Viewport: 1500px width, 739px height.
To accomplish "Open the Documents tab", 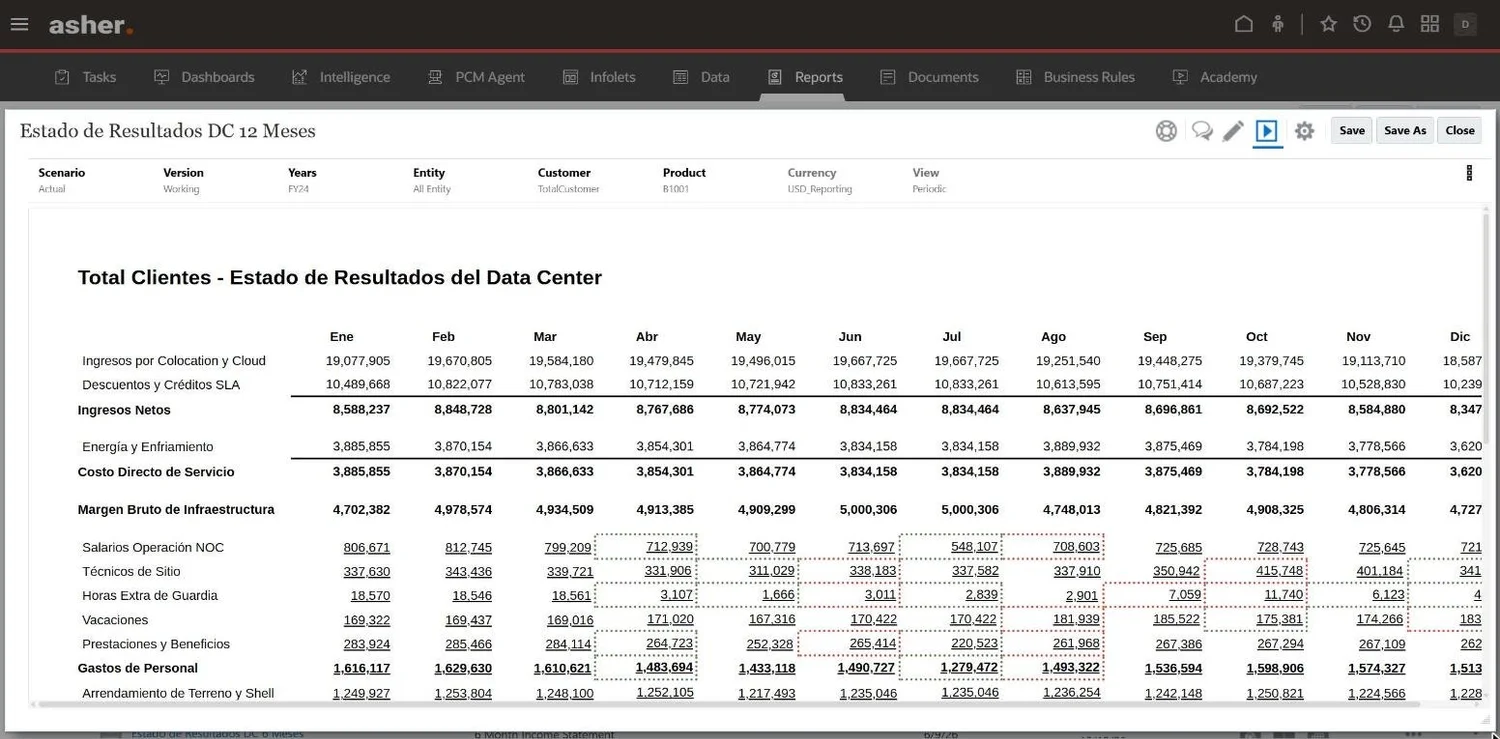I will pos(929,77).
